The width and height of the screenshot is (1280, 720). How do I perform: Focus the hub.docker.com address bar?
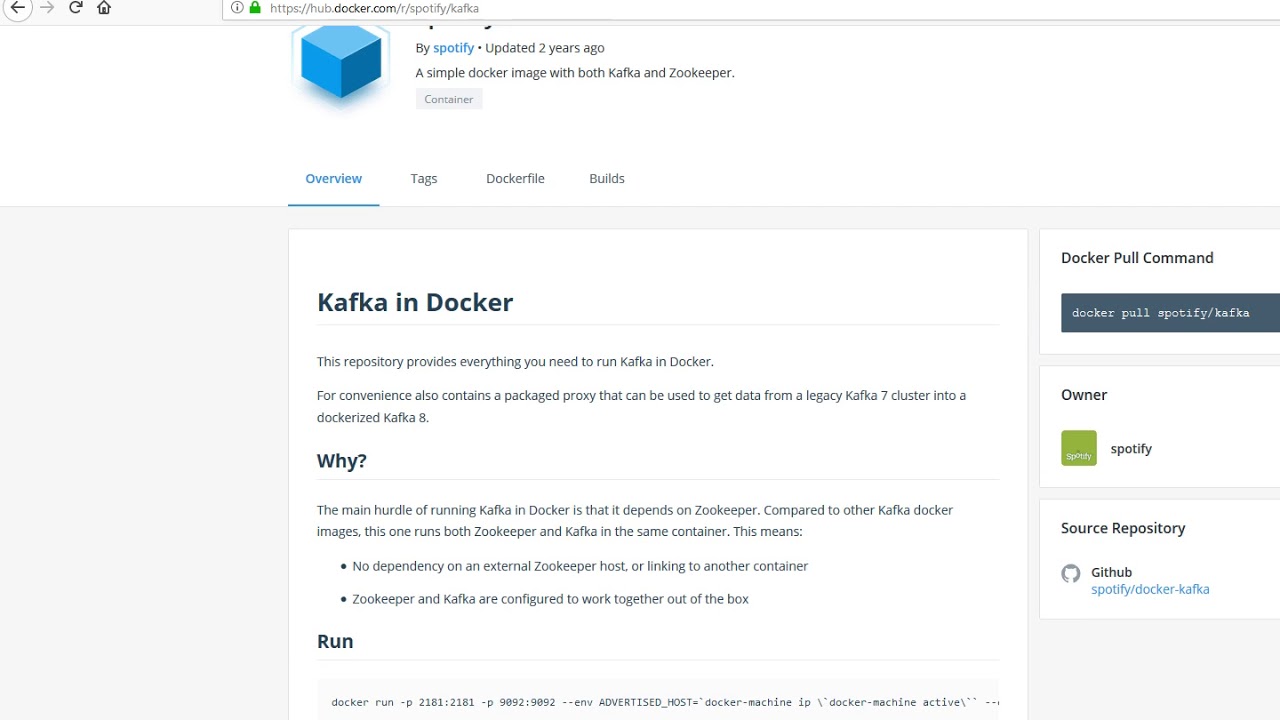[x=600, y=8]
